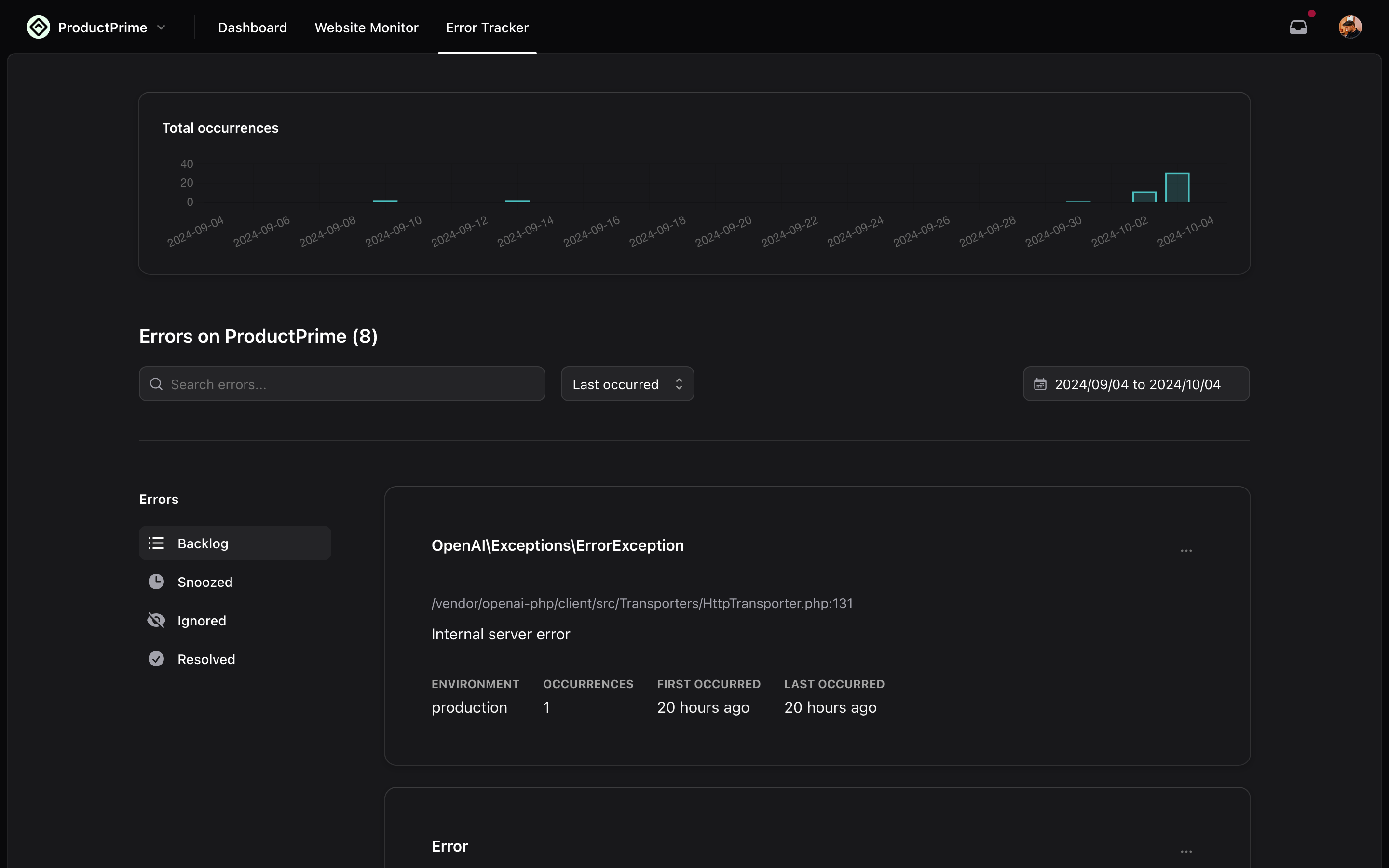
Task: Show Resolved errors
Action: 235,659
